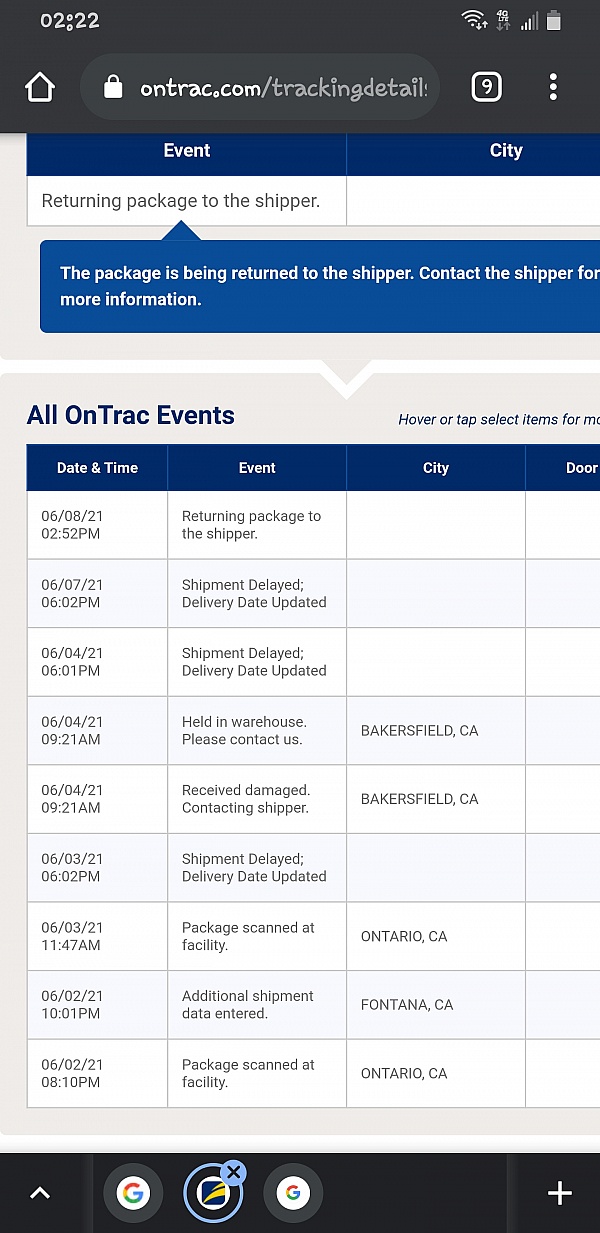Tap the 'City' column header

pyautogui.click(x=436, y=467)
